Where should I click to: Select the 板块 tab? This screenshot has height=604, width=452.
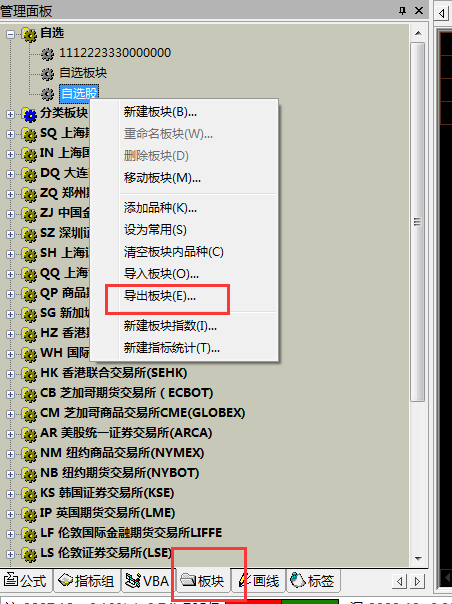[203, 581]
